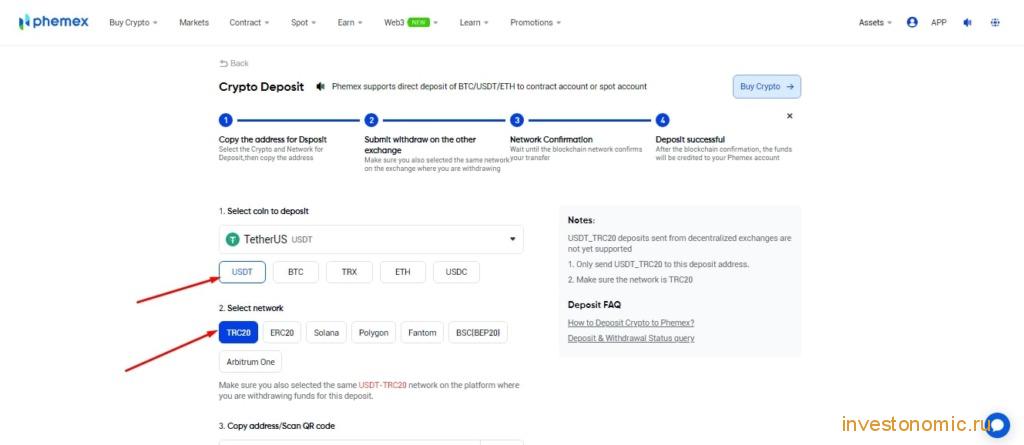1024x445 pixels.
Task: Open the user account profile icon
Action: 912,22
